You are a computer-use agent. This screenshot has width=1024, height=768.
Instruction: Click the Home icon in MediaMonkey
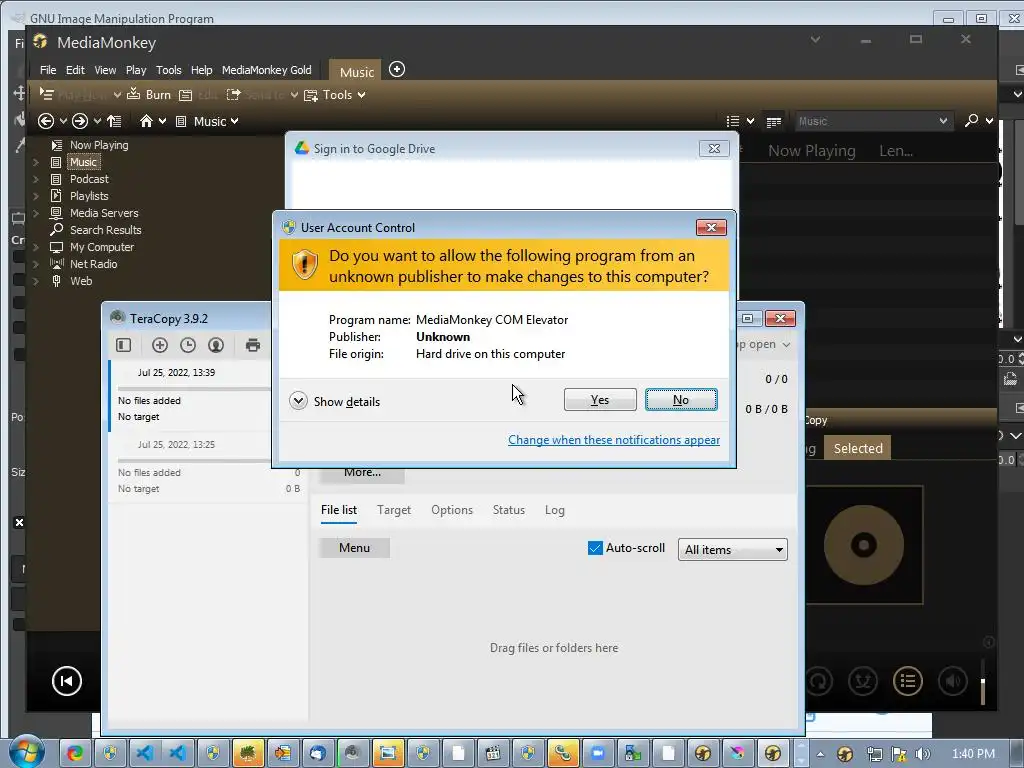pos(146,121)
